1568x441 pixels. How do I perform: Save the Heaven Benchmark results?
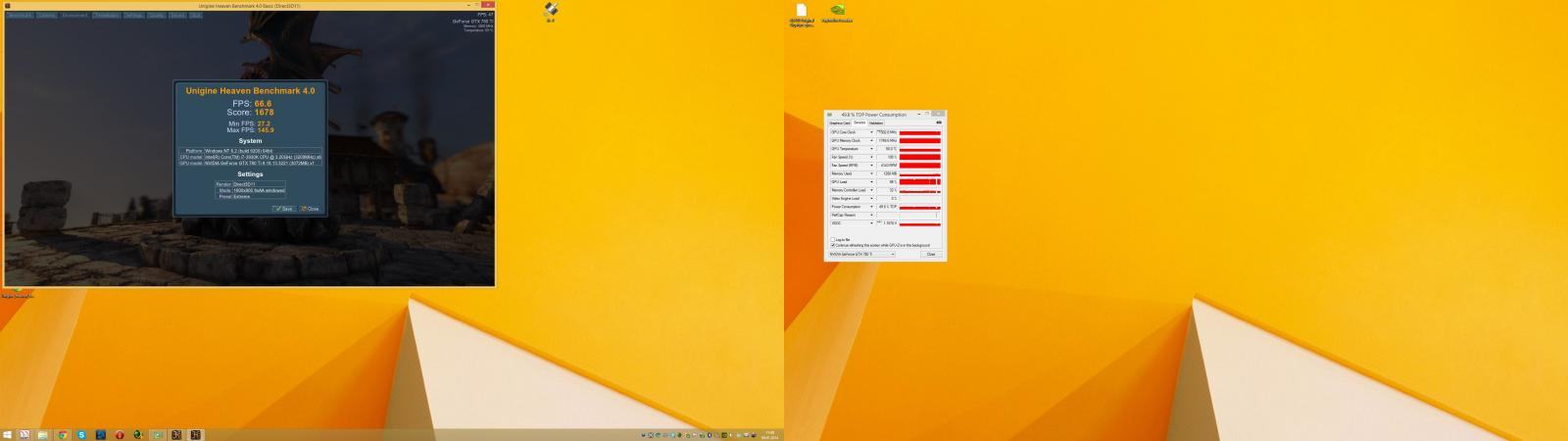[x=283, y=209]
